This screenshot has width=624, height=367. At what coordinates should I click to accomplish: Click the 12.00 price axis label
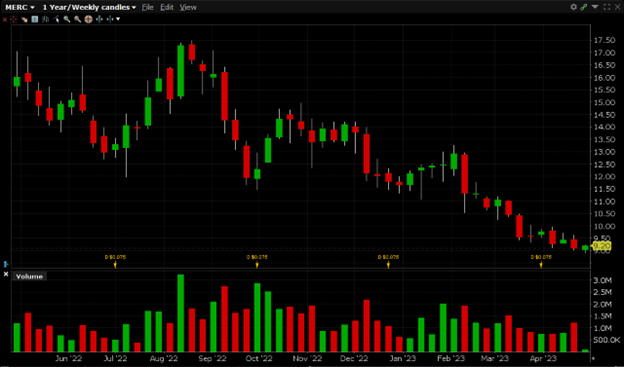pyautogui.click(x=604, y=176)
